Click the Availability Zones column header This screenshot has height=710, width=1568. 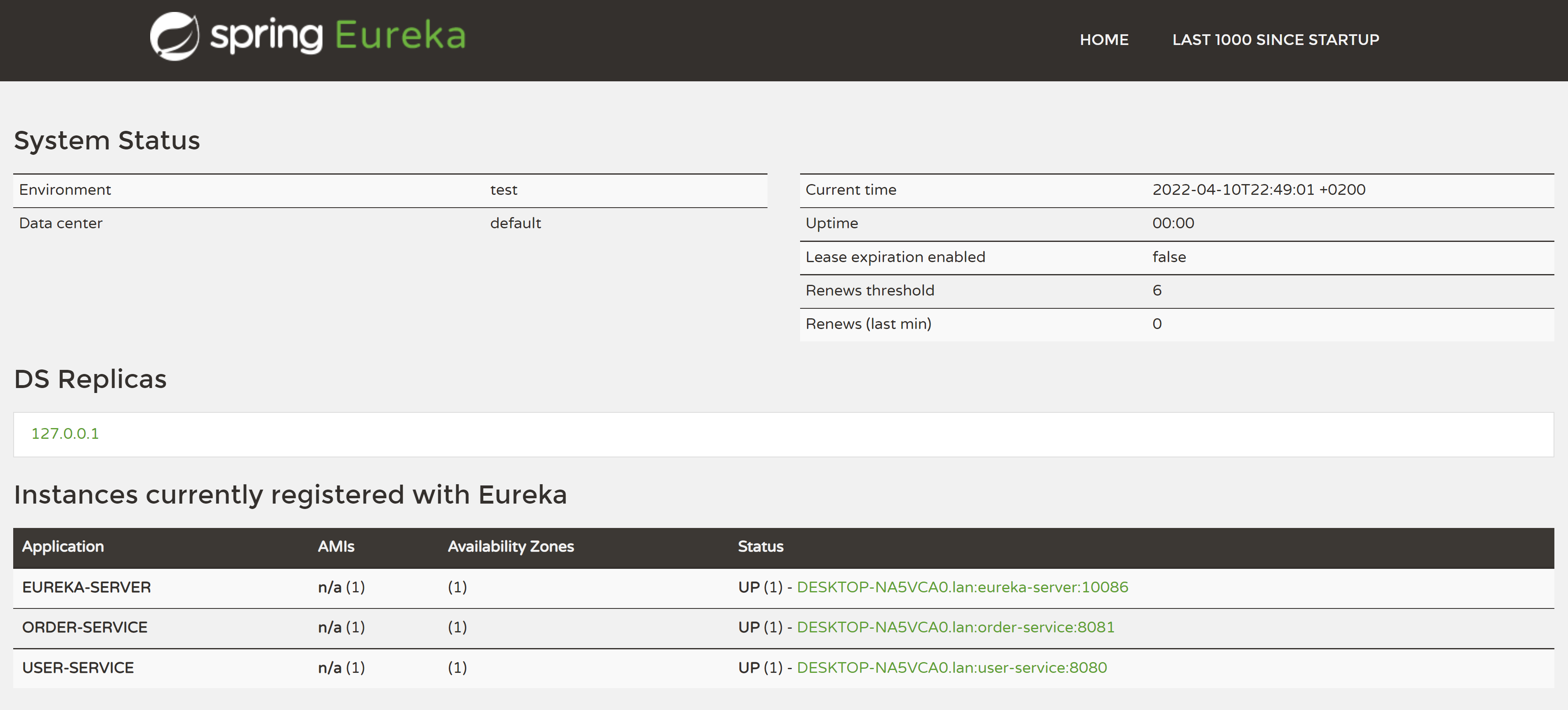tap(511, 546)
